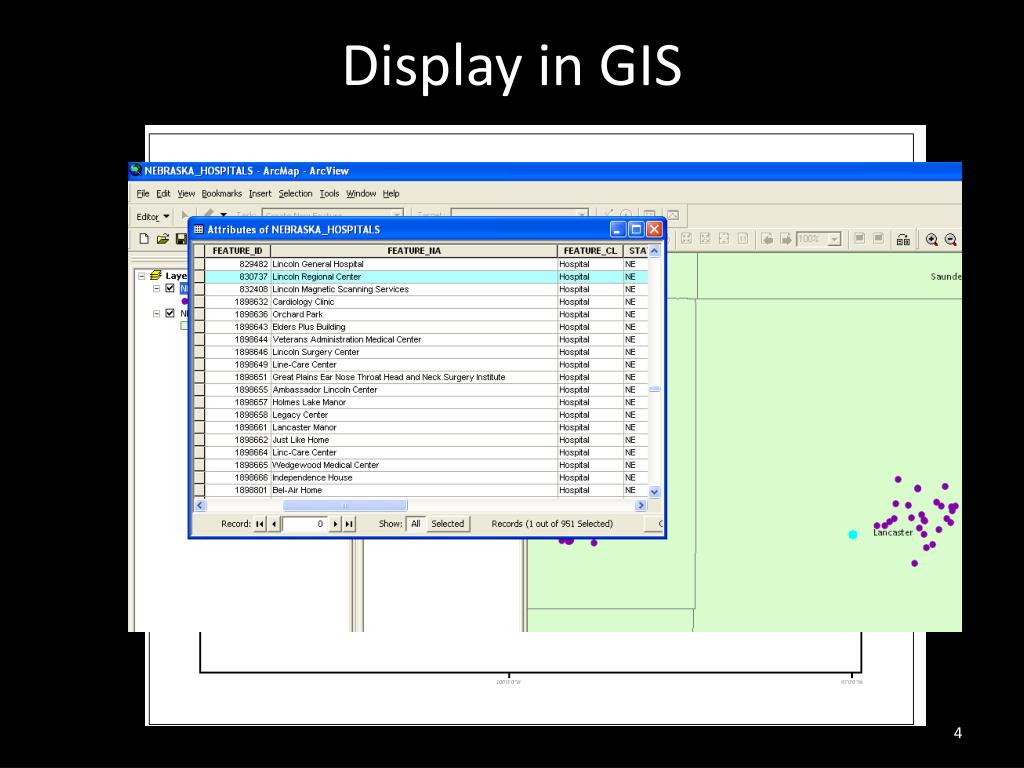This screenshot has width=1024, height=768.
Task: Click the ArcMap globe icon in title bar
Action: tap(136, 170)
